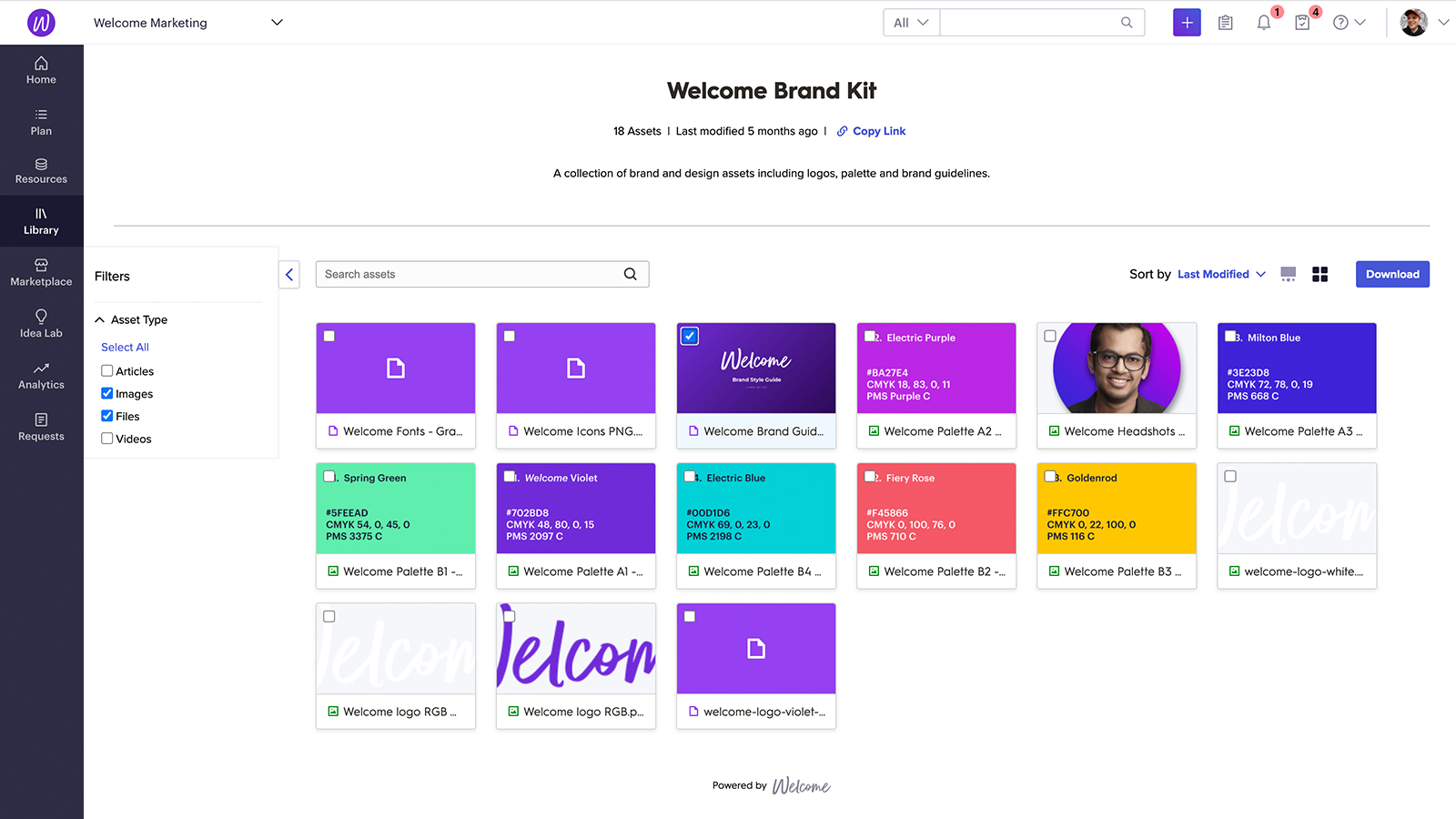
Task: Open the Electric Purple palette thumbnail
Action: [936, 368]
